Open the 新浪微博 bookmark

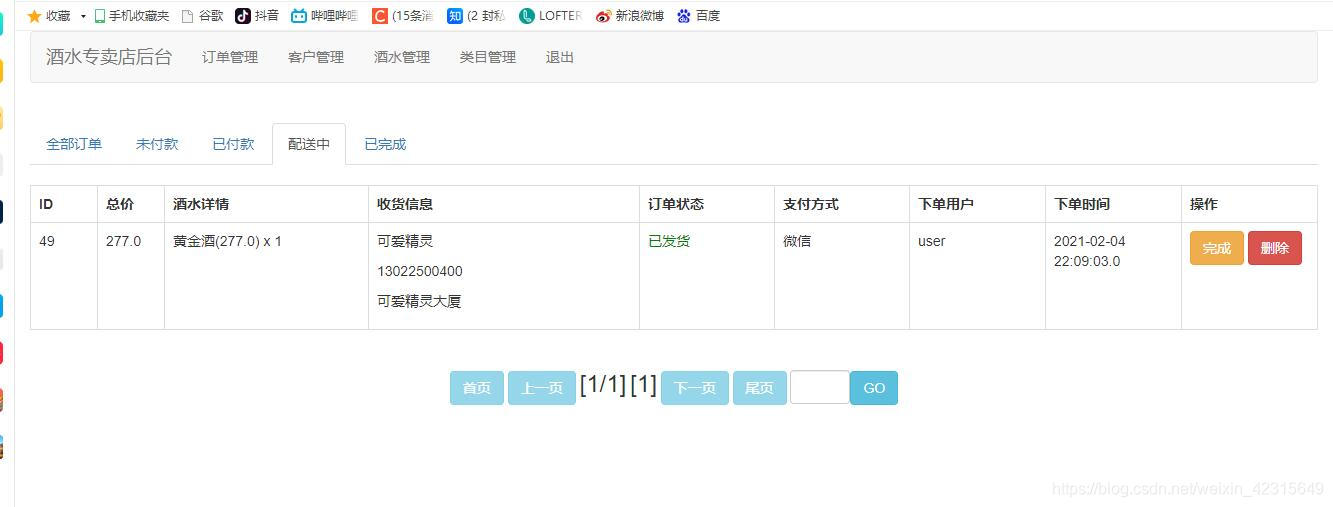(630, 16)
